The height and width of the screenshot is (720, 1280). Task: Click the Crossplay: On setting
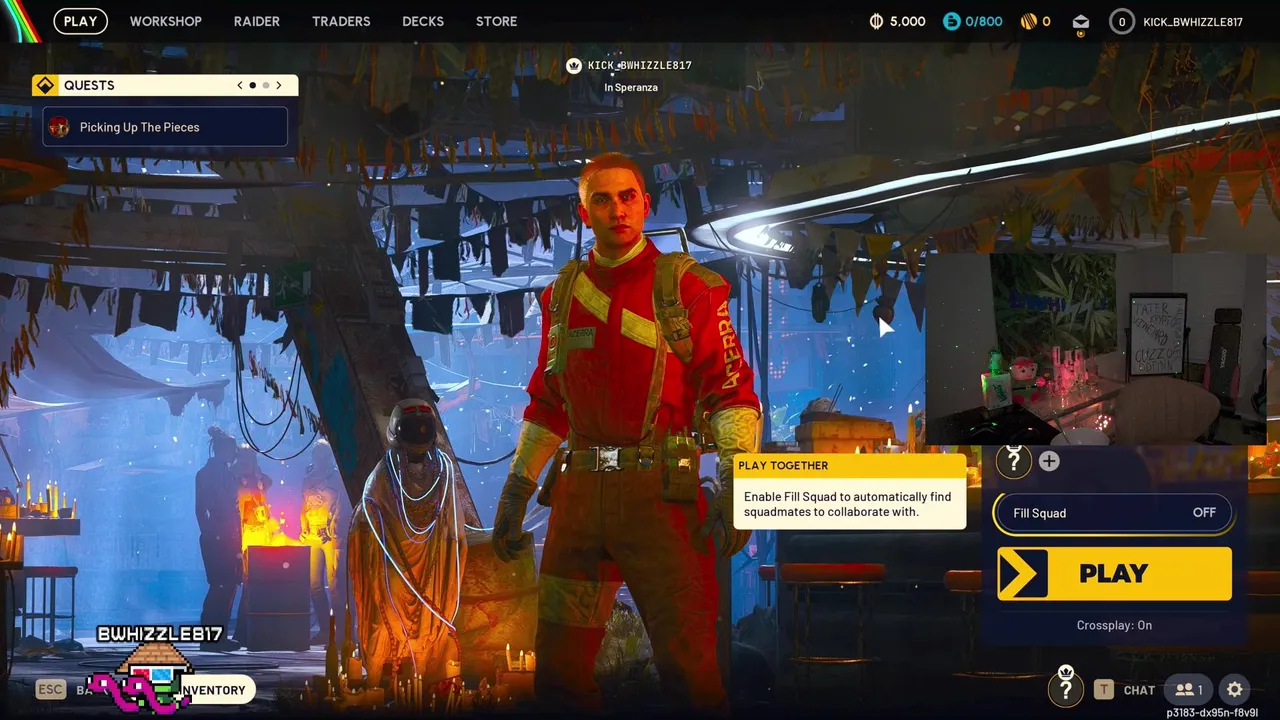pyautogui.click(x=1114, y=625)
